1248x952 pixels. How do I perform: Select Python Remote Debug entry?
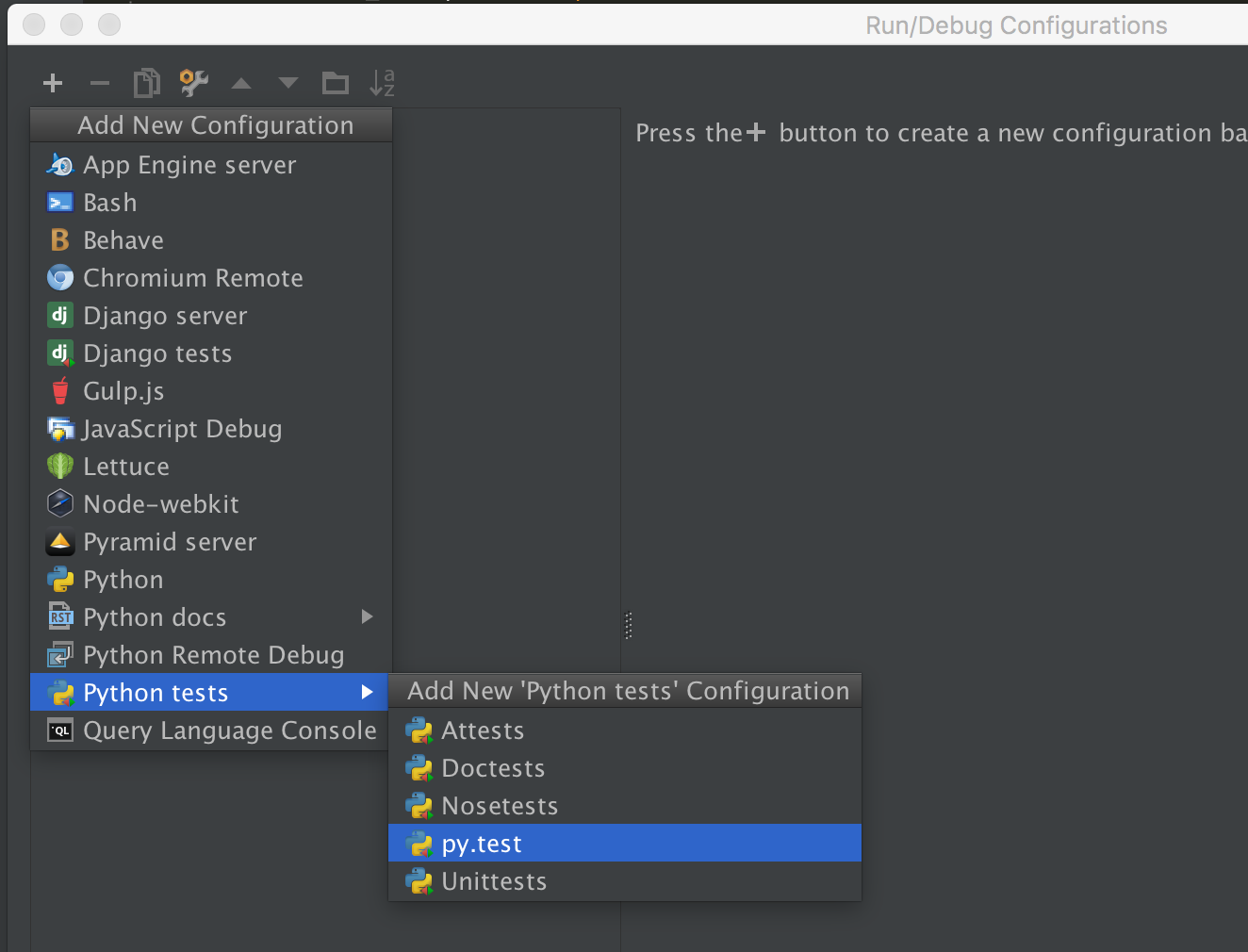[211, 655]
